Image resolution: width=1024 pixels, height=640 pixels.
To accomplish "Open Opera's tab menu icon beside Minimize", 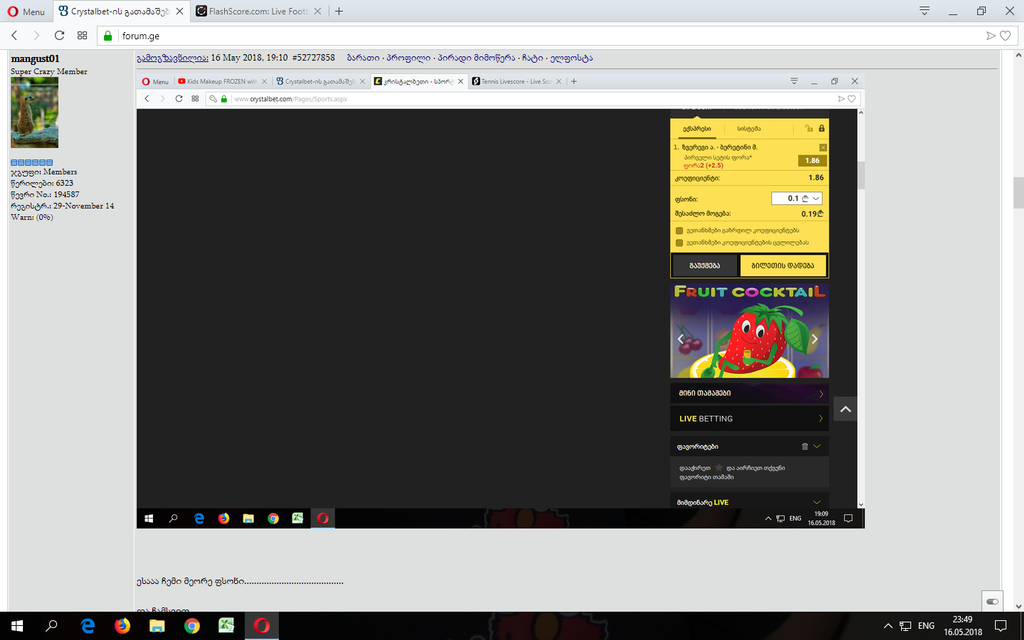I will click(924, 10).
